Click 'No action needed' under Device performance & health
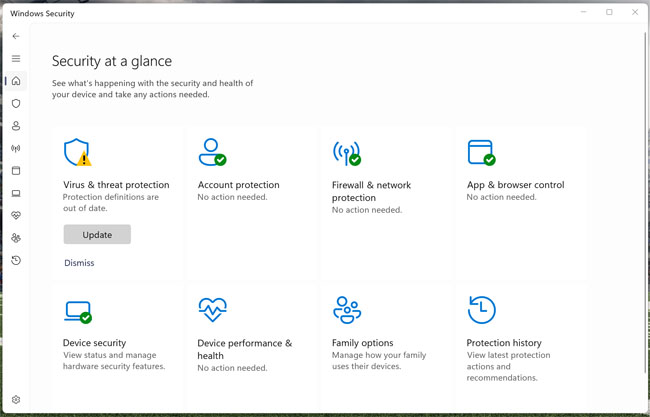This screenshot has height=417, width=650. [x=233, y=368]
